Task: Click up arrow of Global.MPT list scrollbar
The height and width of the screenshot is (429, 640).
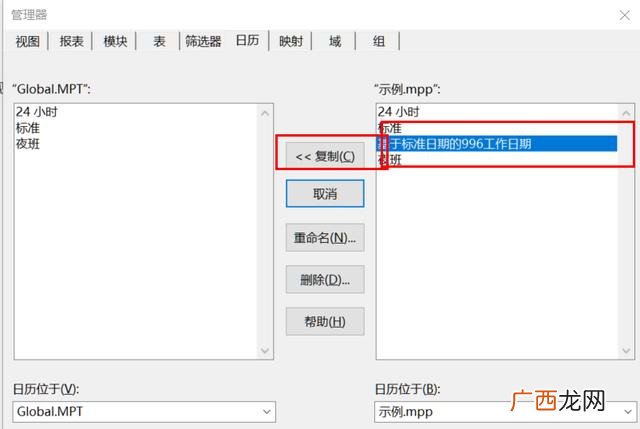Action: click(265, 113)
